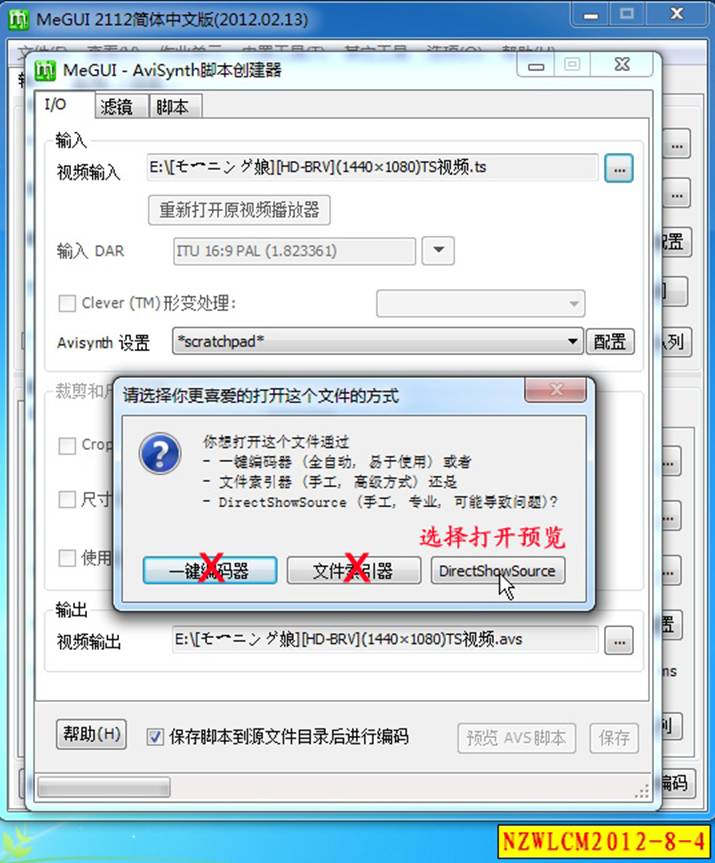Screen dimensions: 715x863
Task: Browse for video output path with ellipsis button
Action: tap(619, 641)
